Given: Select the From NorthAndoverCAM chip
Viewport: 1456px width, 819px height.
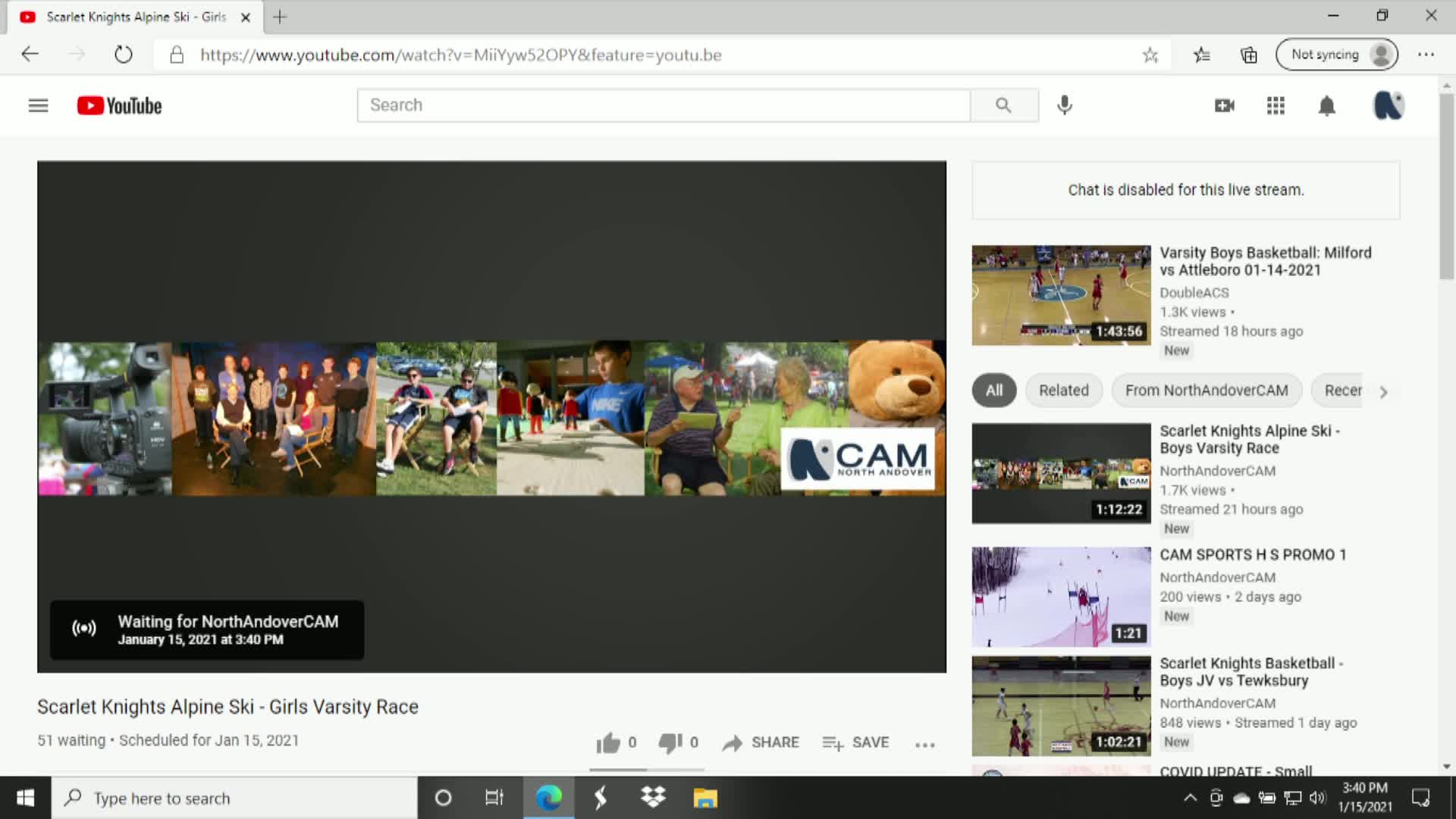Looking at the screenshot, I should 1206,391.
